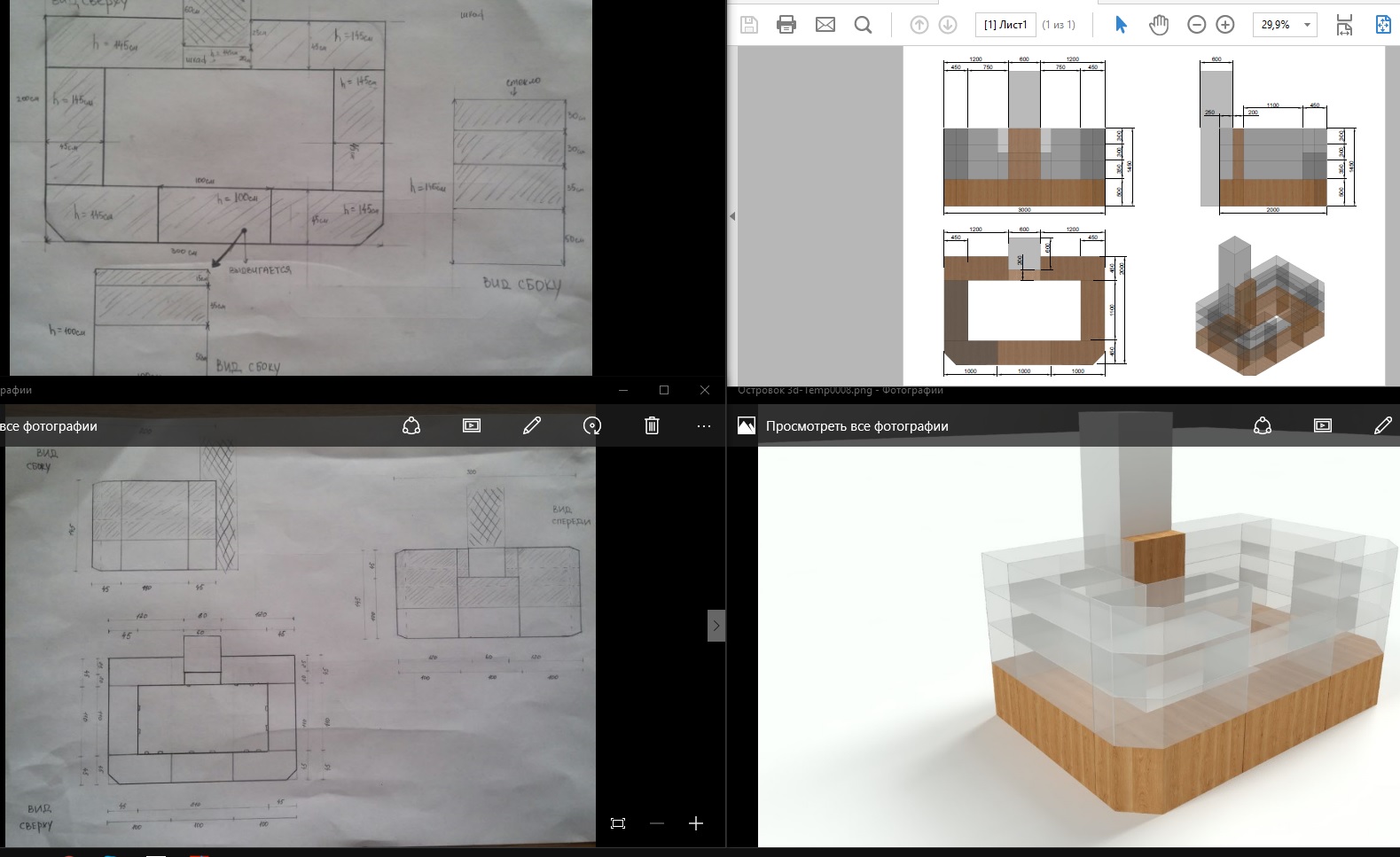Zoom in with the plus button

pos(1225,25)
